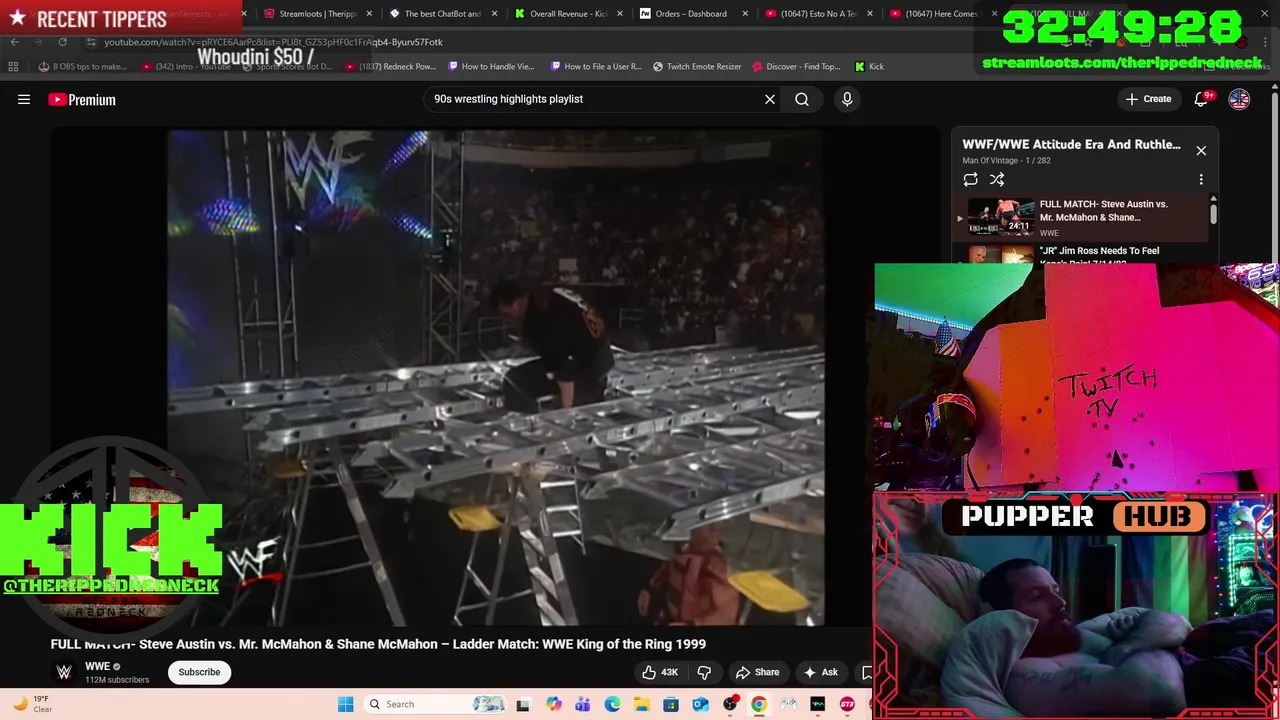Viewport: 1280px width, 720px height.
Task: Open How to File a User R... bookmark
Action: (596, 66)
